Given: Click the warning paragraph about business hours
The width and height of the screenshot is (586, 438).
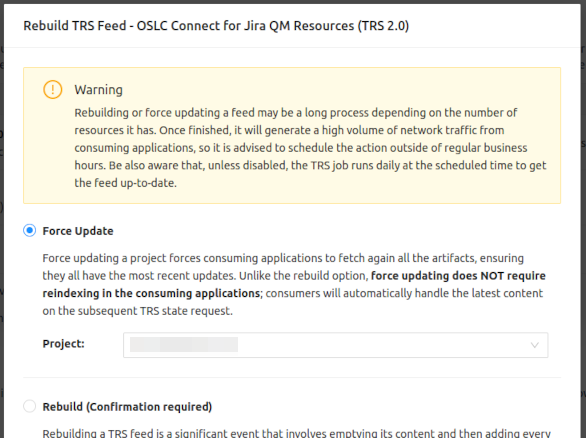Looking at the screenshot, I should 310,148.
